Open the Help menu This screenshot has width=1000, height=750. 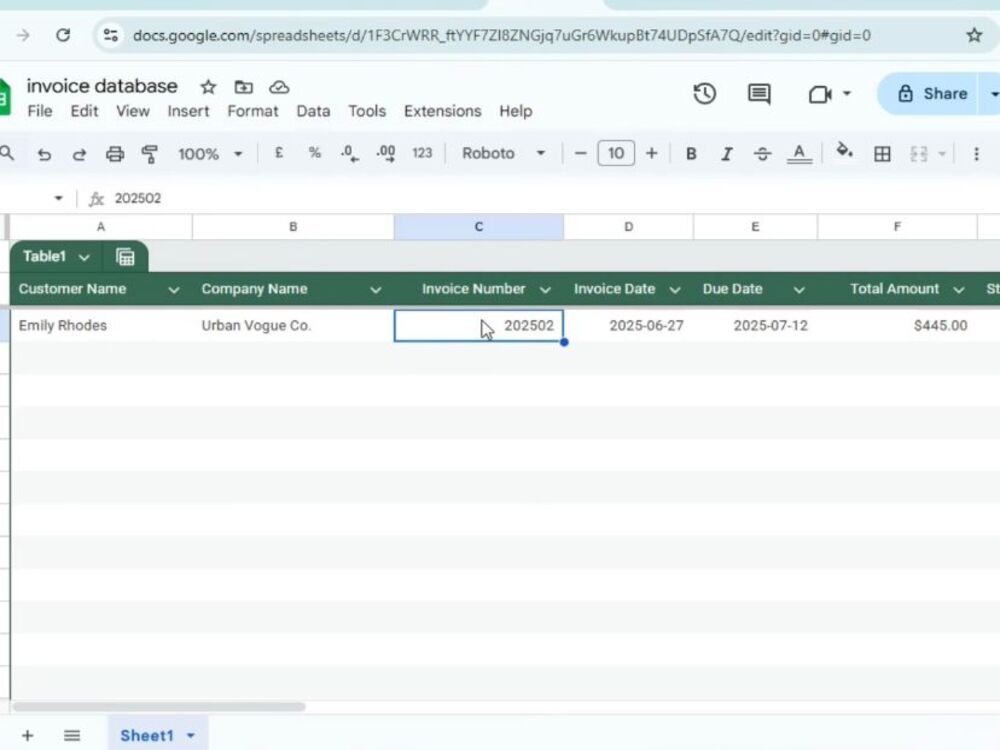tap(515, 111)
